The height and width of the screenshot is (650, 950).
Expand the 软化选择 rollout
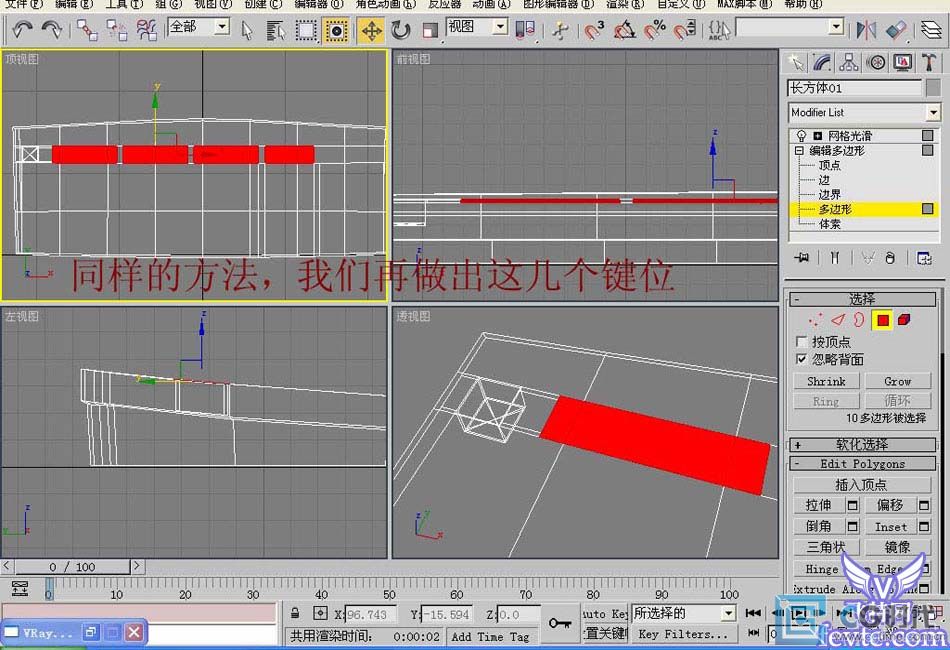tap(863, 445)
